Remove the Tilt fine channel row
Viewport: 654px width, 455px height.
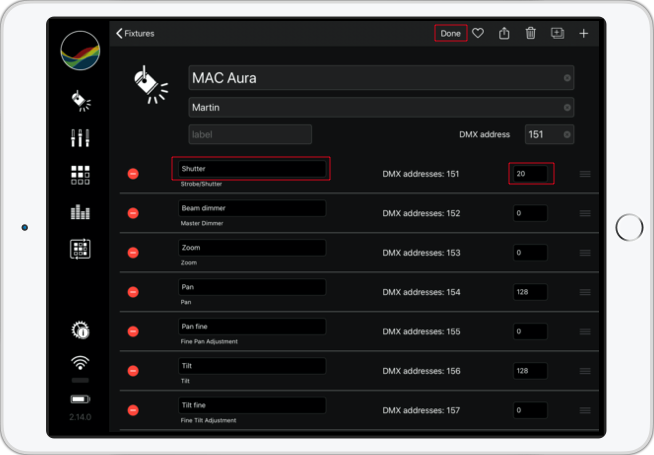click(x=133, y=410)
